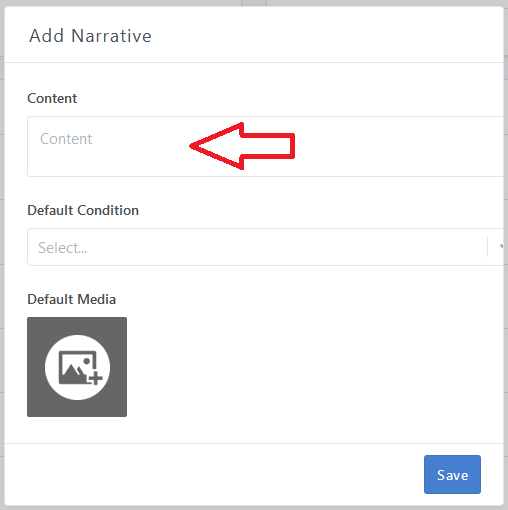
Task: Click the red arrow pointing at Content
Action: [x=242, y=146]
